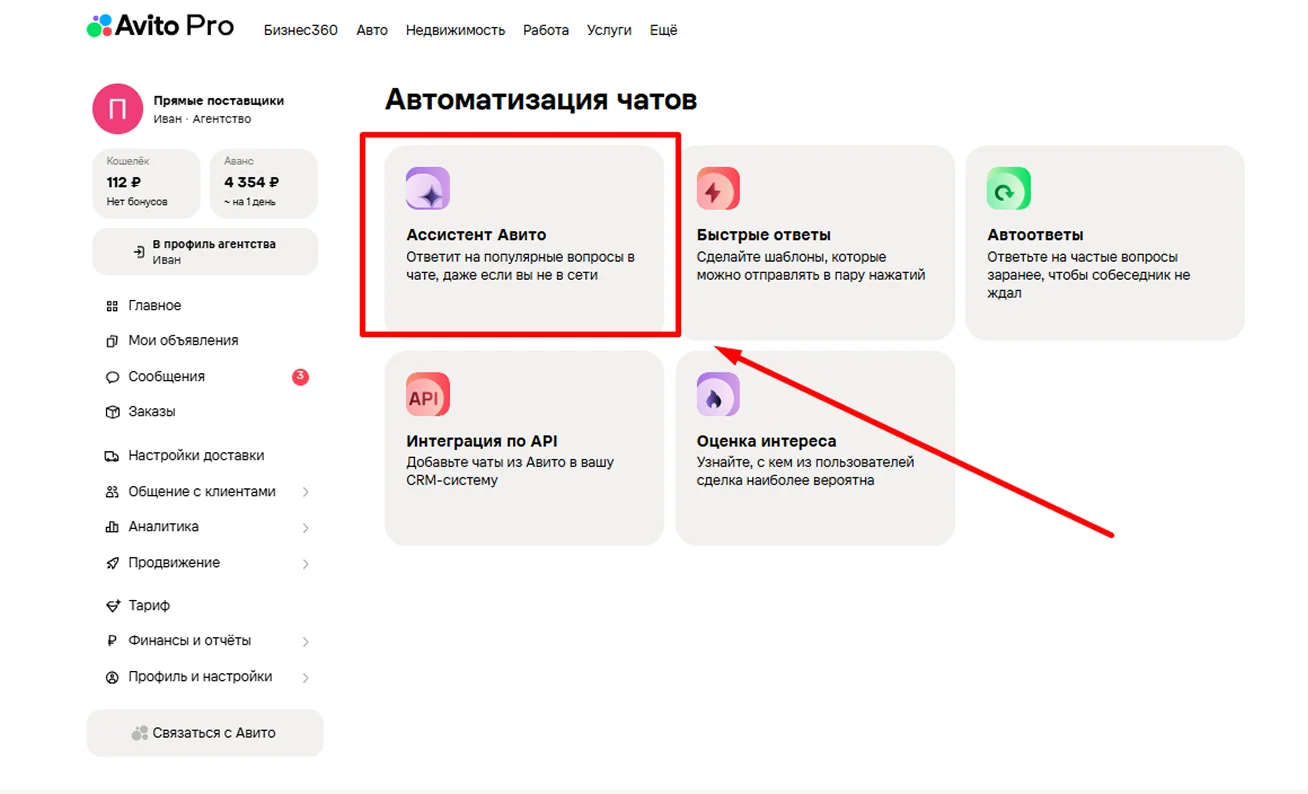Click the Быстрые ответы card title
Screen dimensions: 1308x794
764,235
